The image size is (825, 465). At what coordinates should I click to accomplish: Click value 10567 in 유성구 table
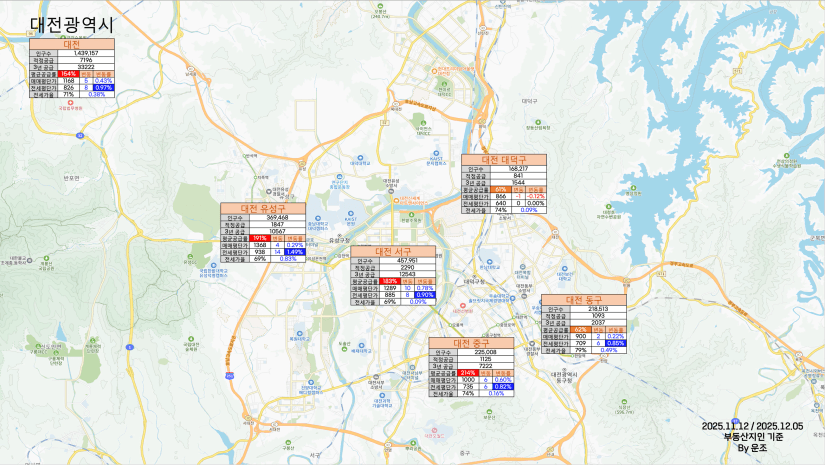point(277,231)
